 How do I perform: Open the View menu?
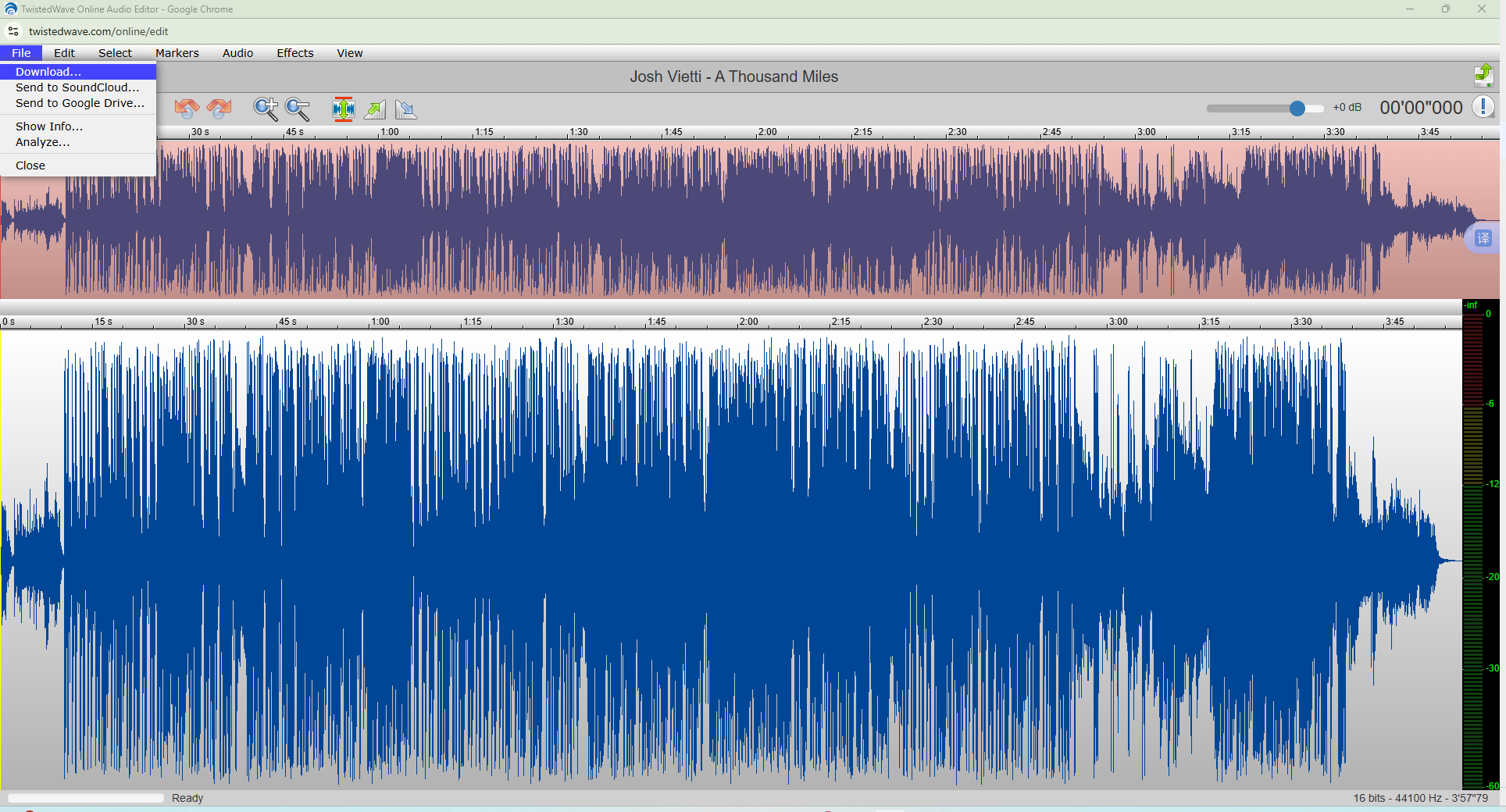point(350,53)
